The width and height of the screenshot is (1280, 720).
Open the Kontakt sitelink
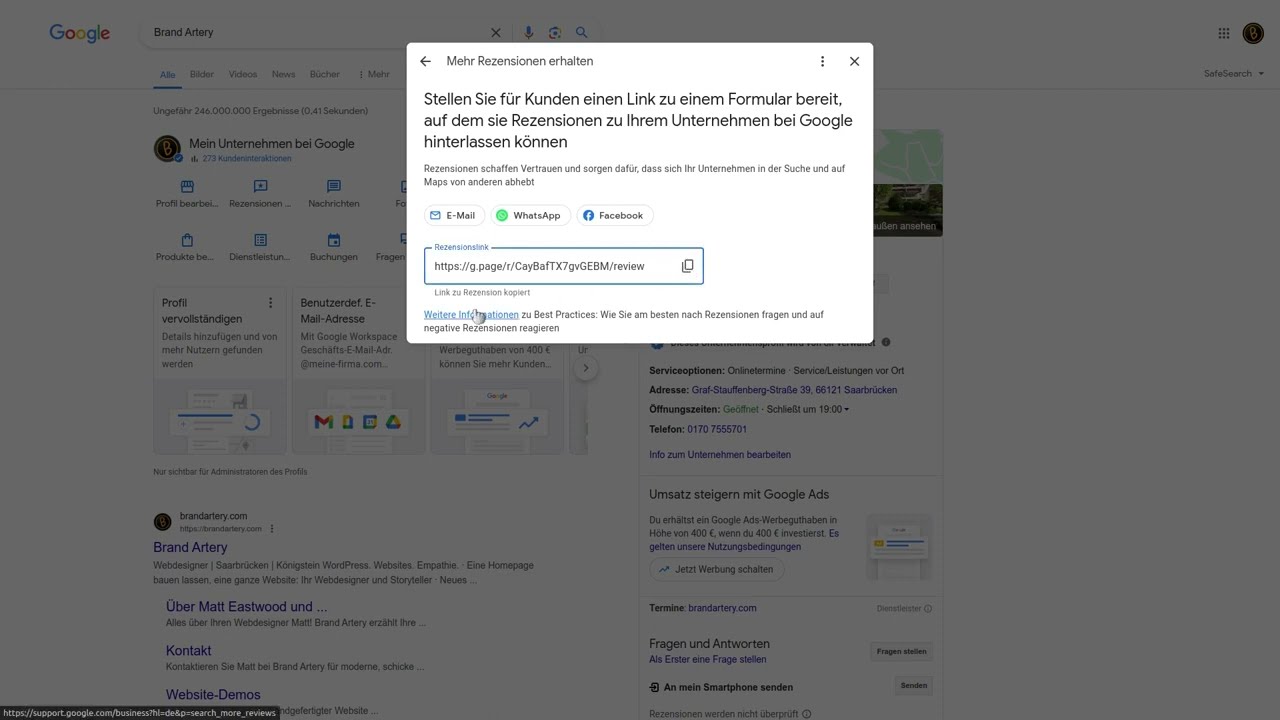(x=188, y=650)
